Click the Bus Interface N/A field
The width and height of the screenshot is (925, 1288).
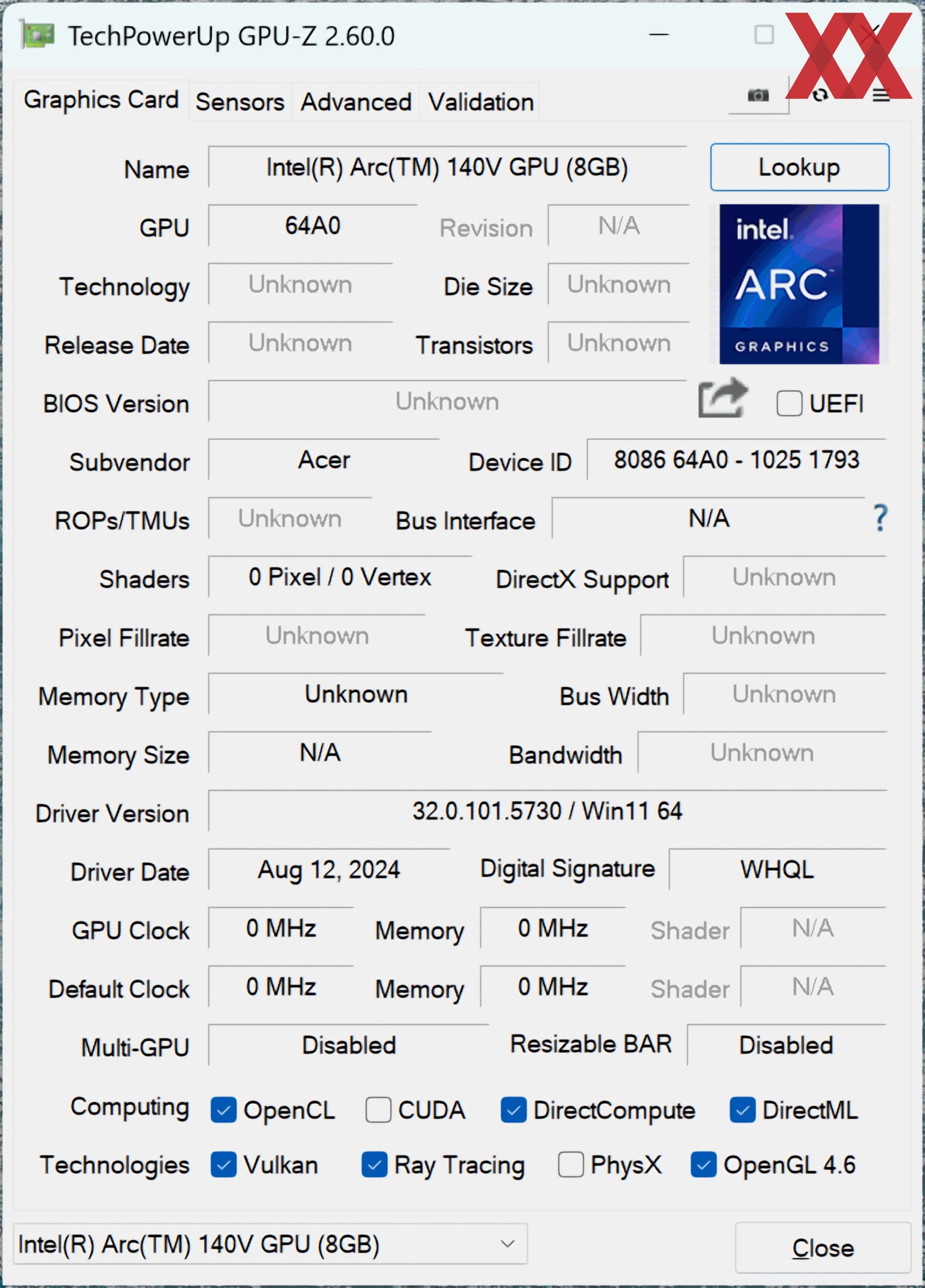click(x=709, y=518)
